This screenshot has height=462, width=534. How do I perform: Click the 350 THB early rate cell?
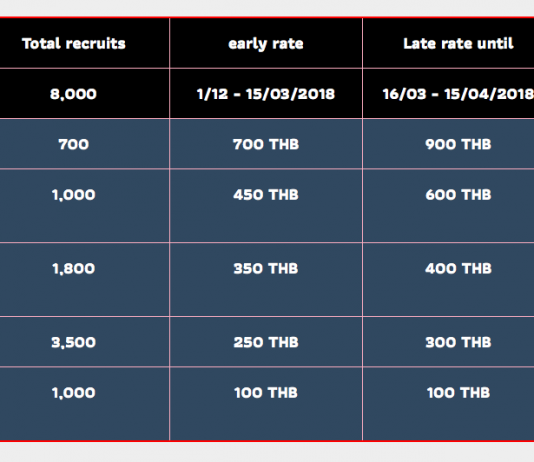266,280
